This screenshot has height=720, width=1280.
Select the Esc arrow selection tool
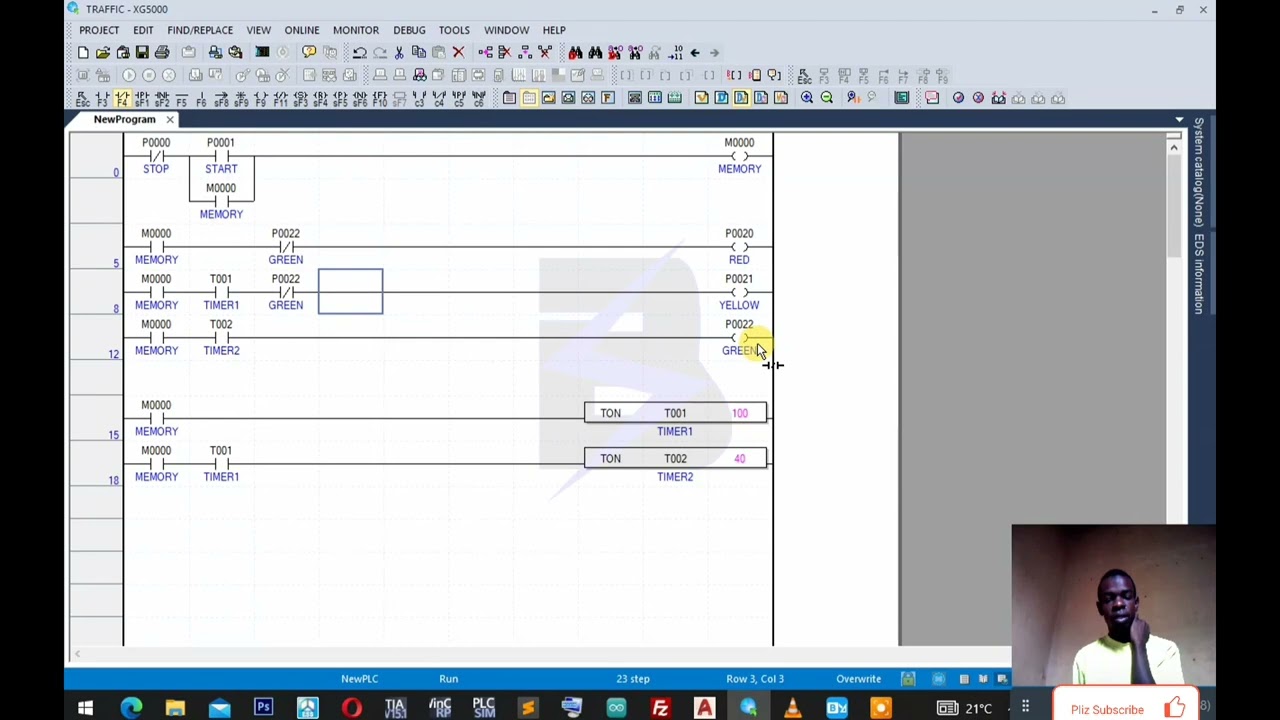click(82, 98)
